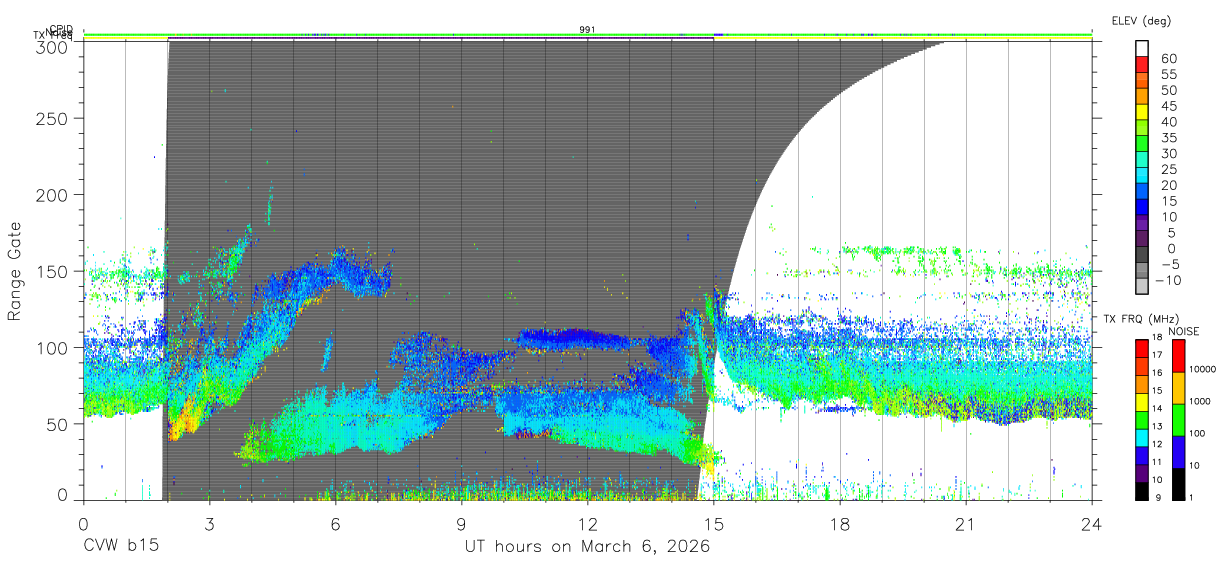Click the '9' hour tick on time axis
This screenshot has width=1228, height=567.
[462, 523]
